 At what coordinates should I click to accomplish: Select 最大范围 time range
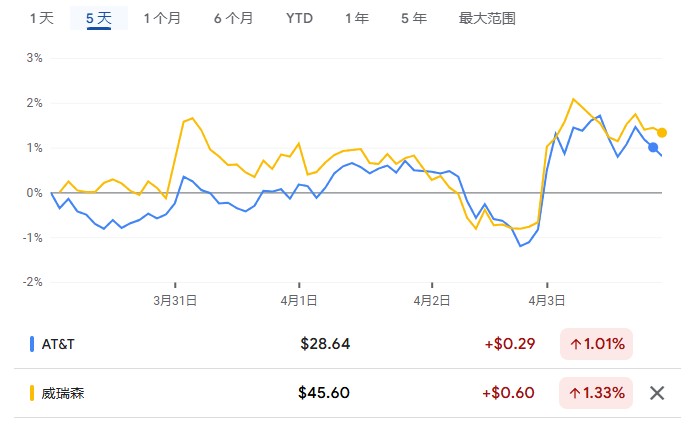487,18
